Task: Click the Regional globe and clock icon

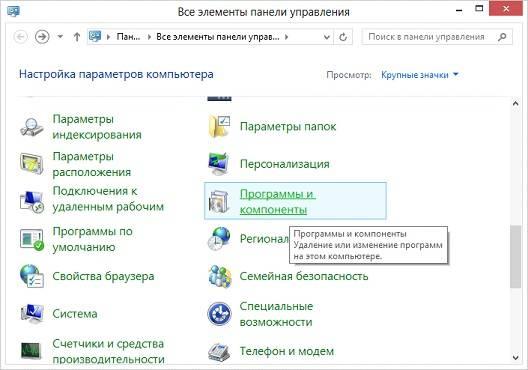Action: (219, 239)
